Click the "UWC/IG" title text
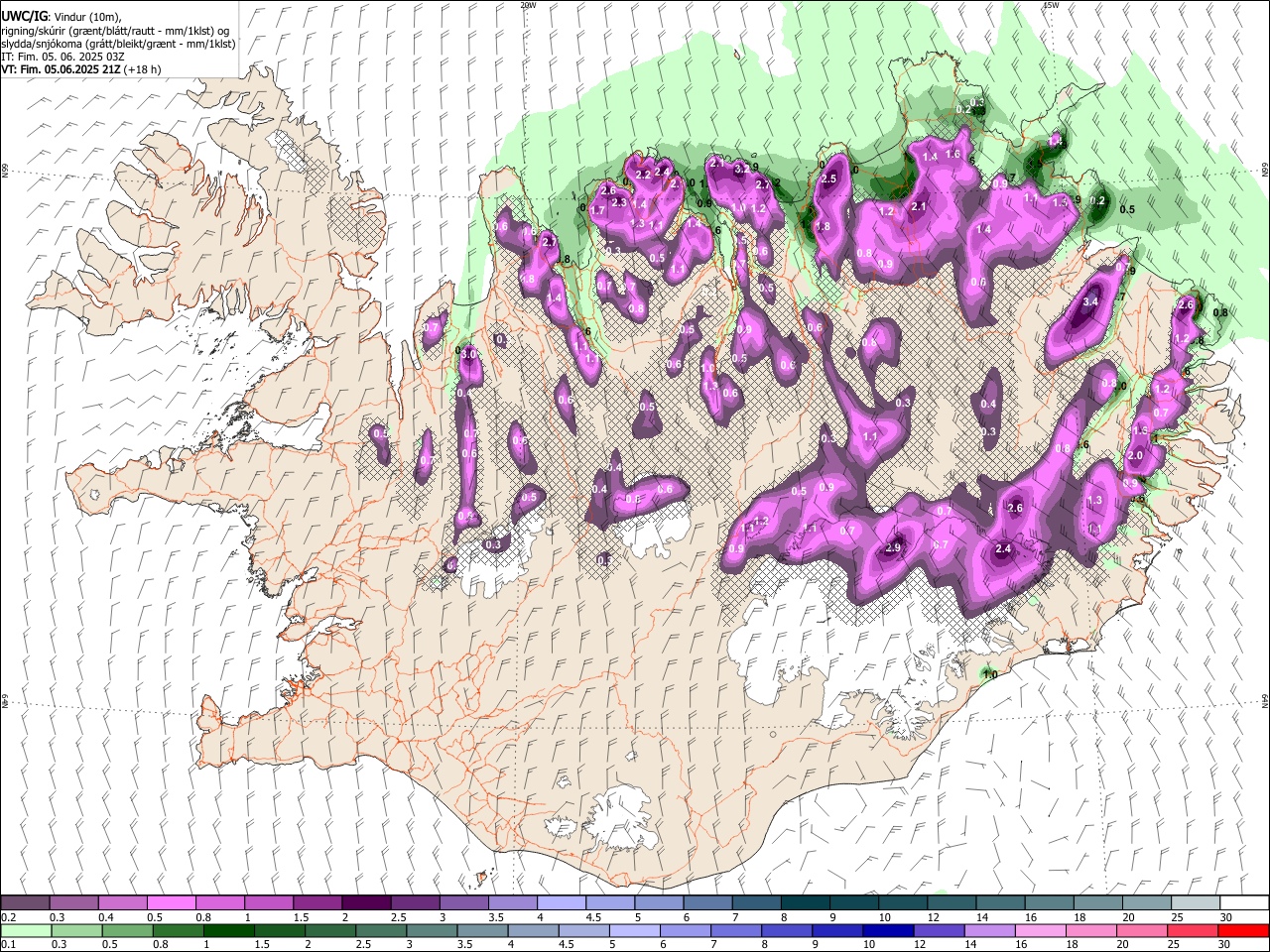The width and height of the screenshot is (1270, 952). pyautogui.click(x=25, y=16)
